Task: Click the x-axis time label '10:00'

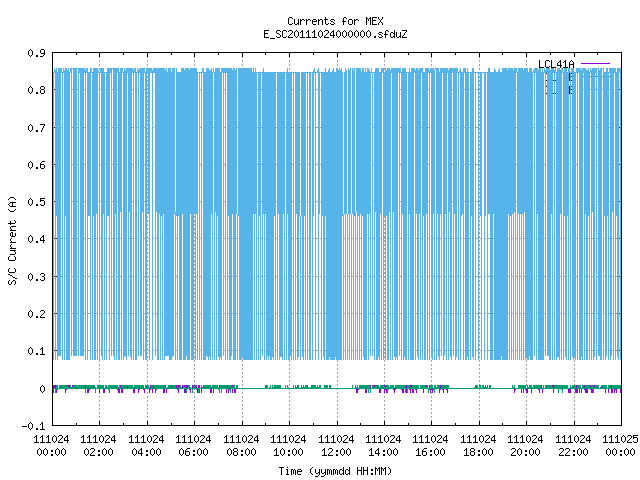Action: coord(288,452)
